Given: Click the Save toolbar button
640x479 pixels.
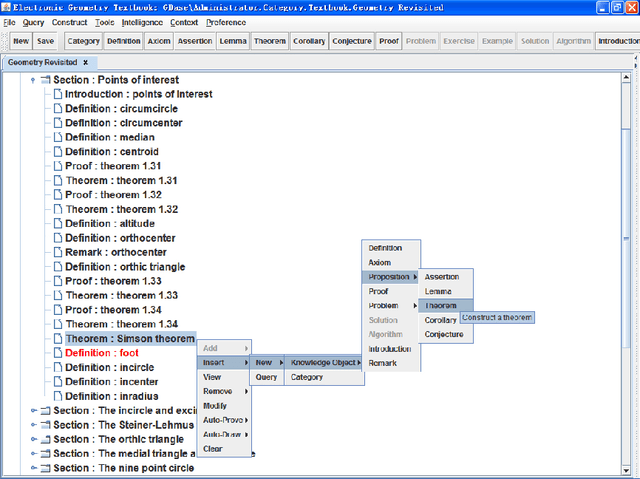Looking at the screenshot, I should pyautogui.click(x=45, y=41).
